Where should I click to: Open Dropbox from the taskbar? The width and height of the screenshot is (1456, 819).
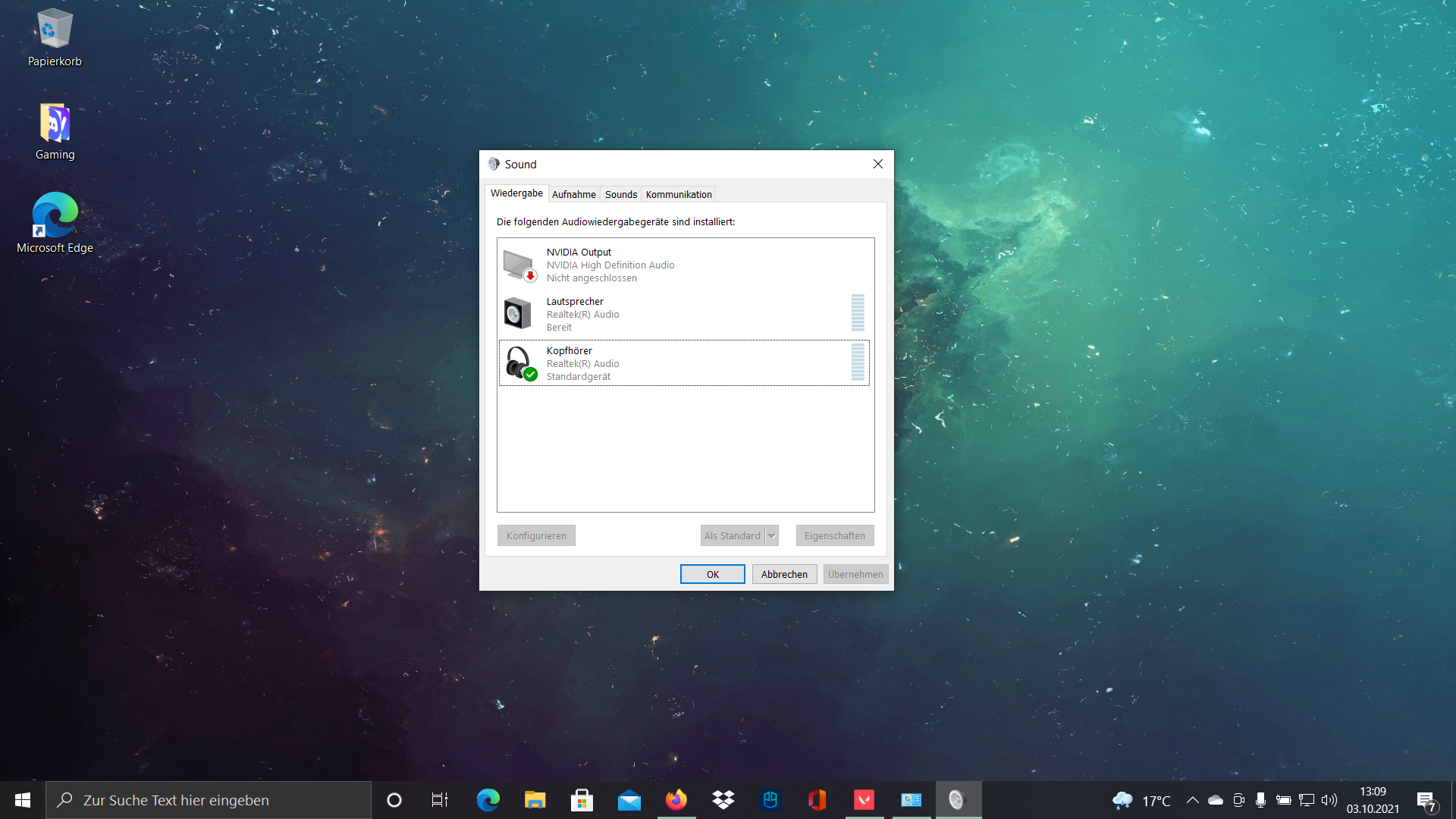723,800
